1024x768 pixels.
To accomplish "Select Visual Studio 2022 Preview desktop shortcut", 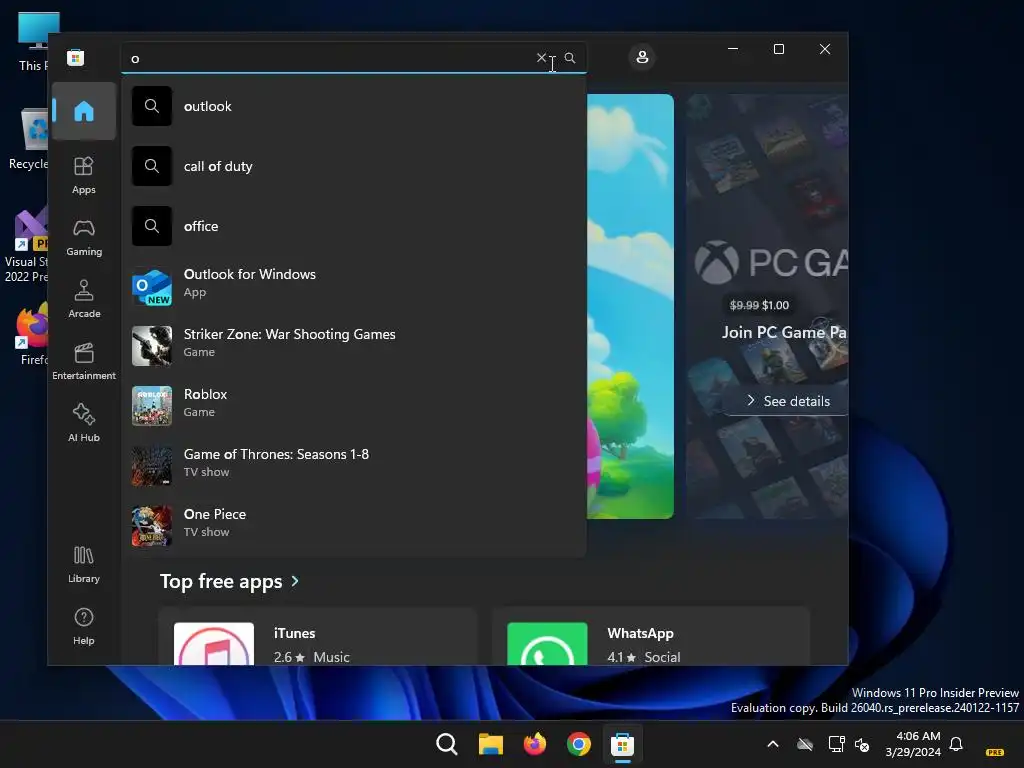I will 26,245.
